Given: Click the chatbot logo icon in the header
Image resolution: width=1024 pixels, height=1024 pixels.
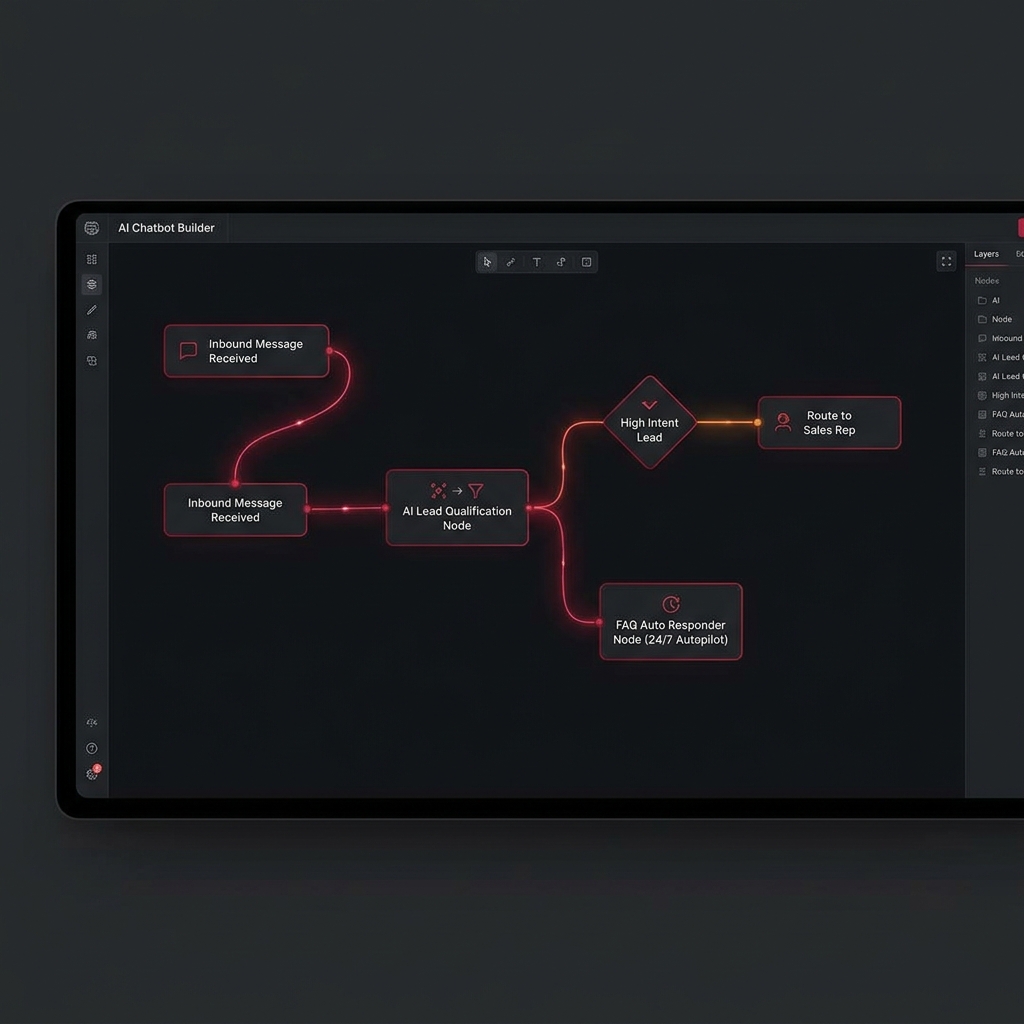Looking at the screenshot, I should (91, 228).
